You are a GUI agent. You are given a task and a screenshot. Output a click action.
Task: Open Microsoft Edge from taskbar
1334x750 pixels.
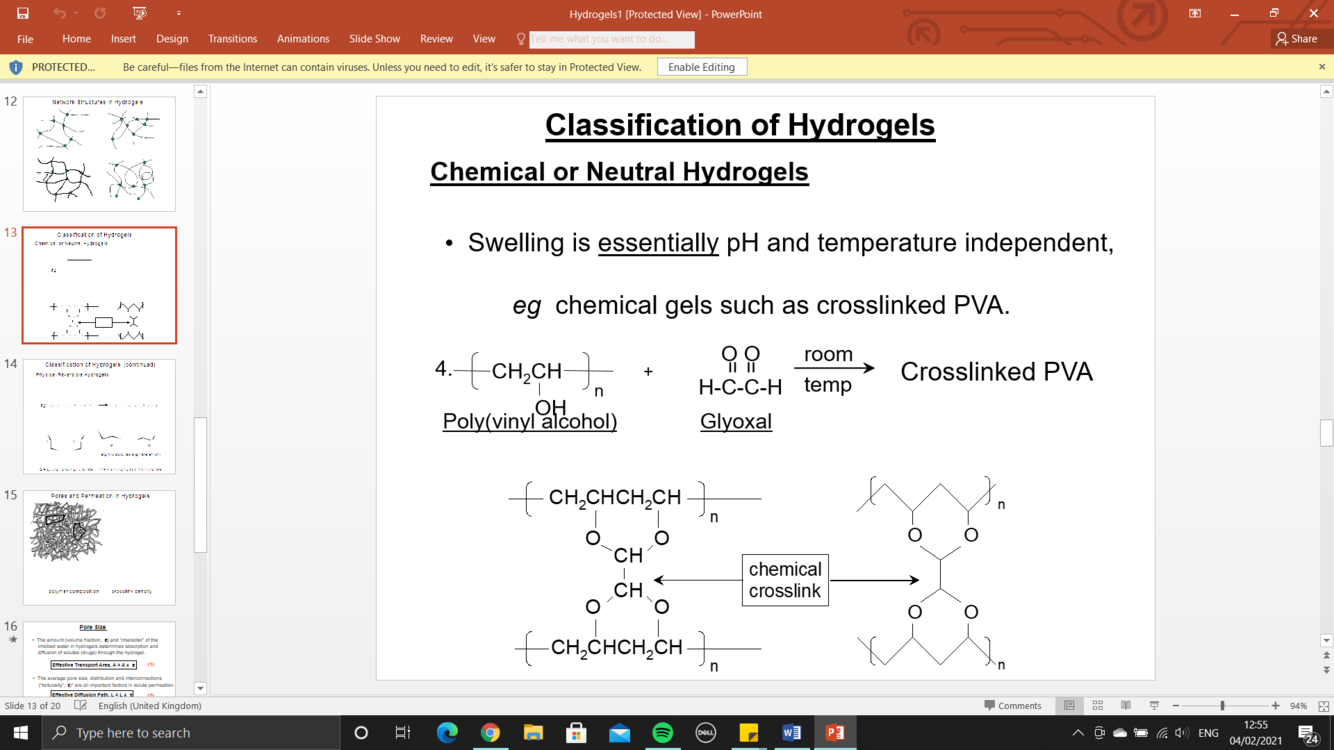pos(447,733)
